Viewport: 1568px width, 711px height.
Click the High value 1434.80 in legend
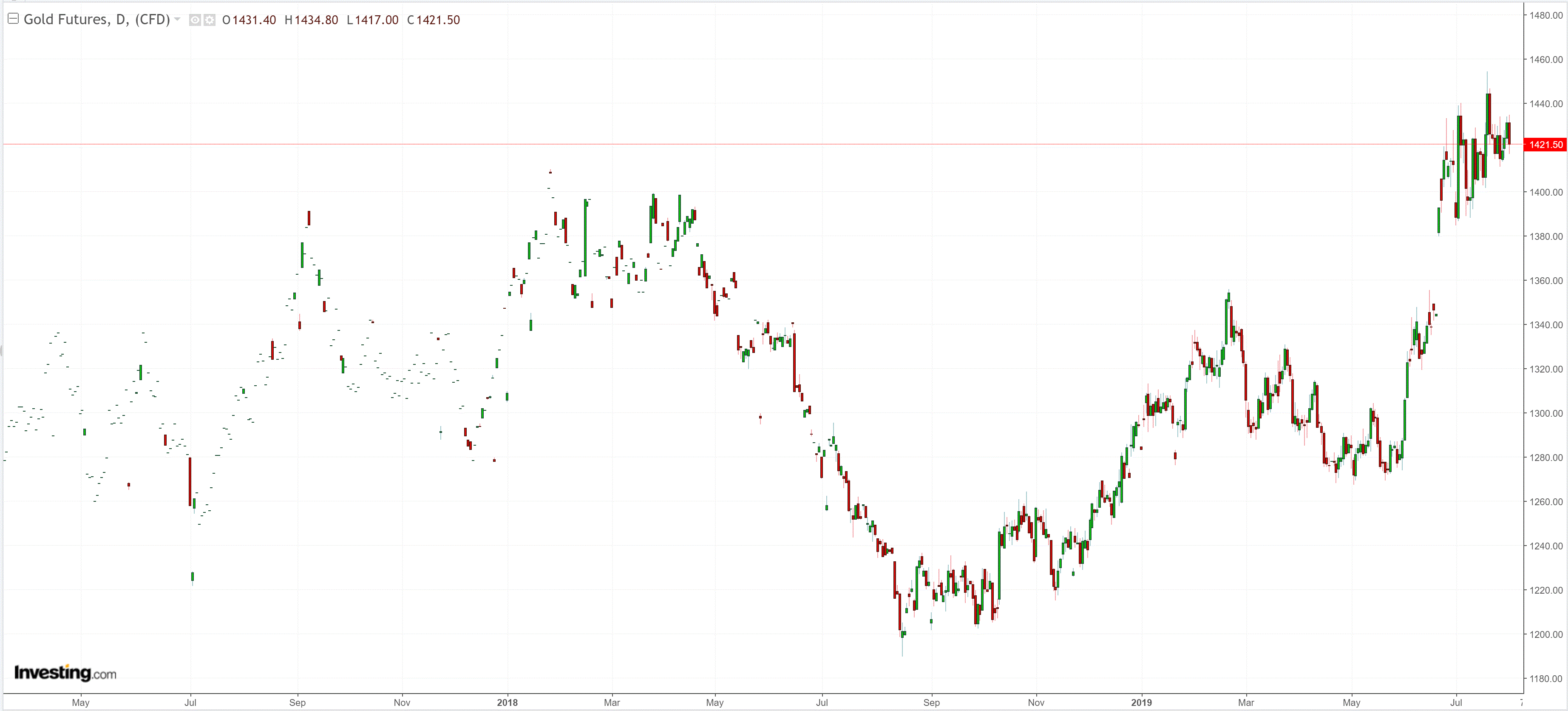point(316,20)
